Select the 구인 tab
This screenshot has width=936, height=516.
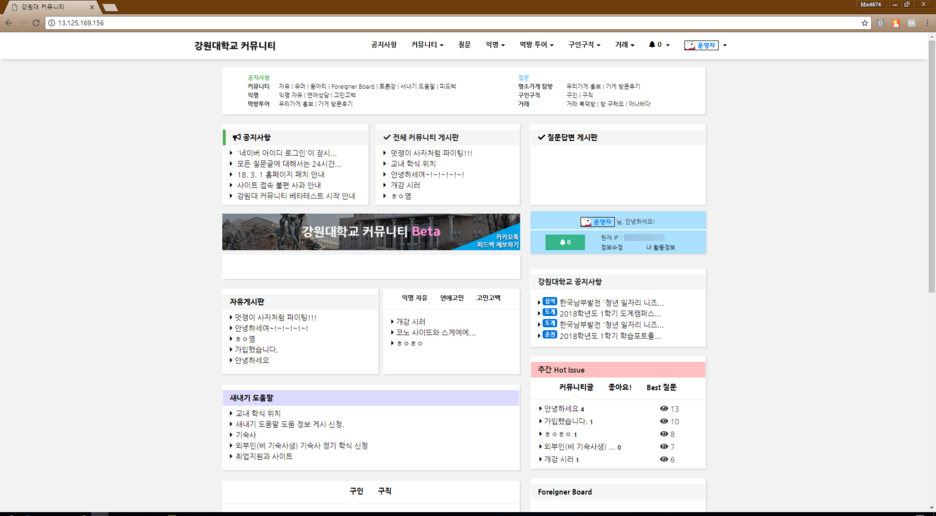tap(356, 491)
